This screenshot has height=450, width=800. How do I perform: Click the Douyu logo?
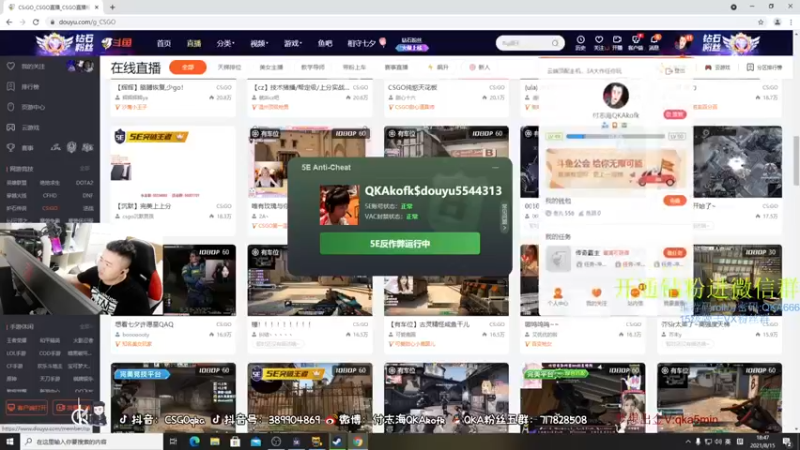(117, 43)
